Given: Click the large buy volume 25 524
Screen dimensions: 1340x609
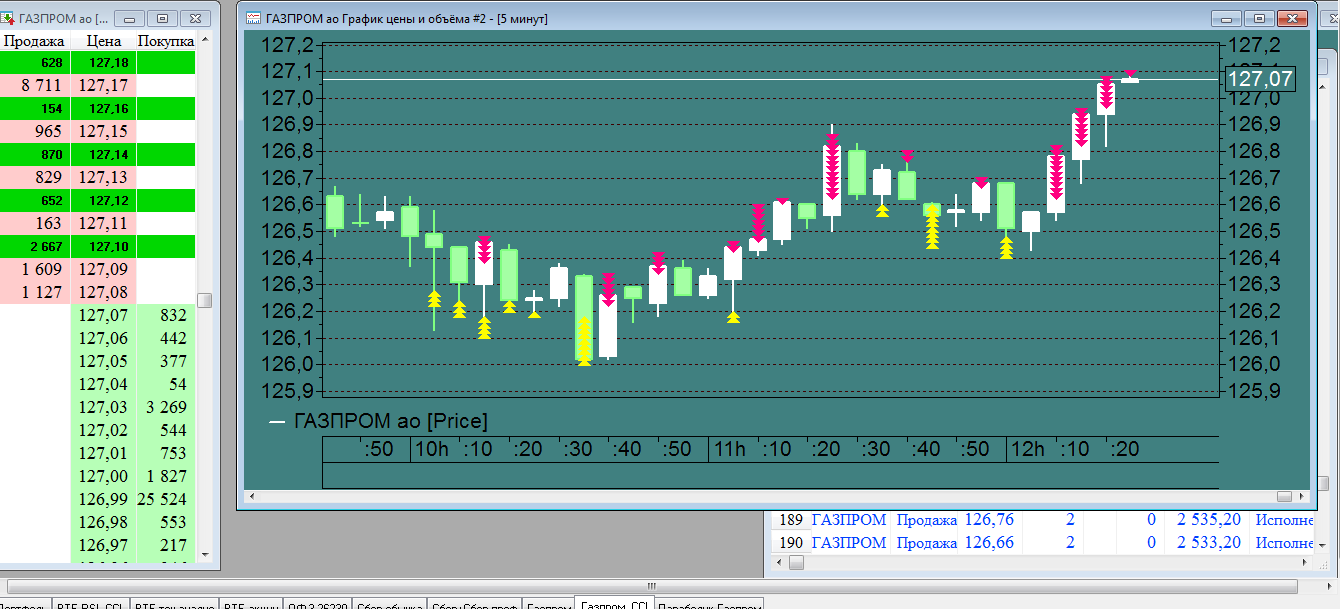Looking at the screenshot, I should click(x=166, y=500).
